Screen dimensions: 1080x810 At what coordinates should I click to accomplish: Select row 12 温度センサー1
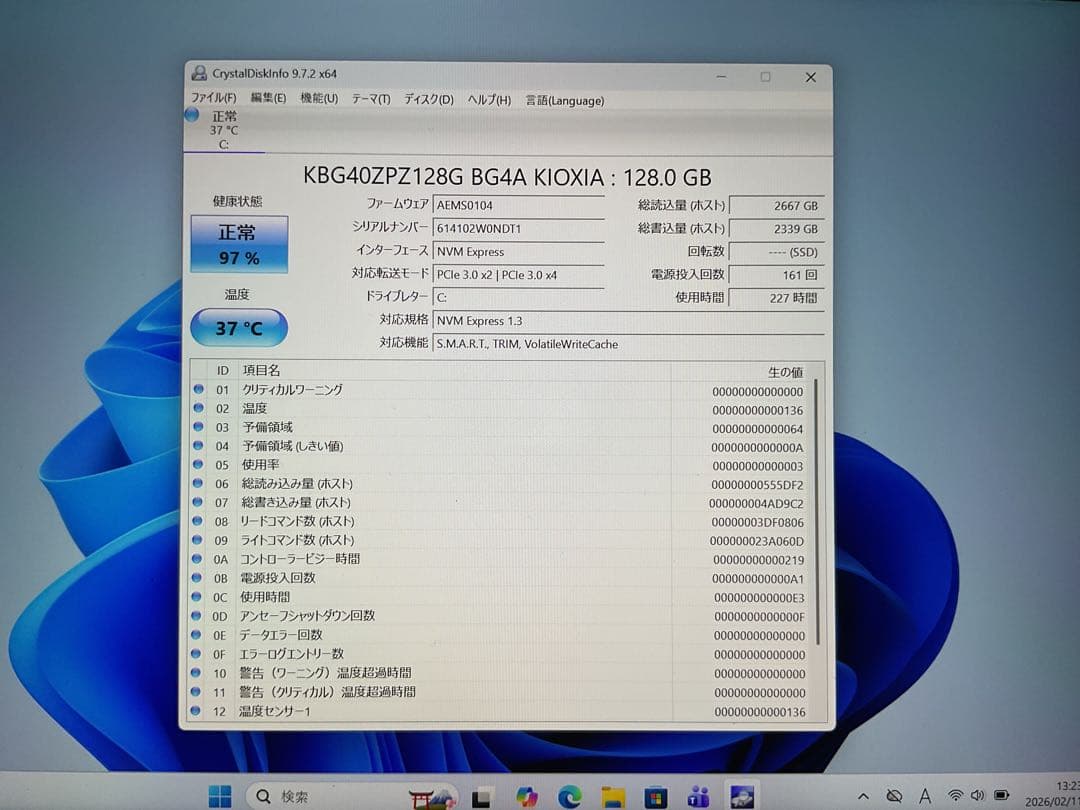pyautogui.click(x=501, y=711)
